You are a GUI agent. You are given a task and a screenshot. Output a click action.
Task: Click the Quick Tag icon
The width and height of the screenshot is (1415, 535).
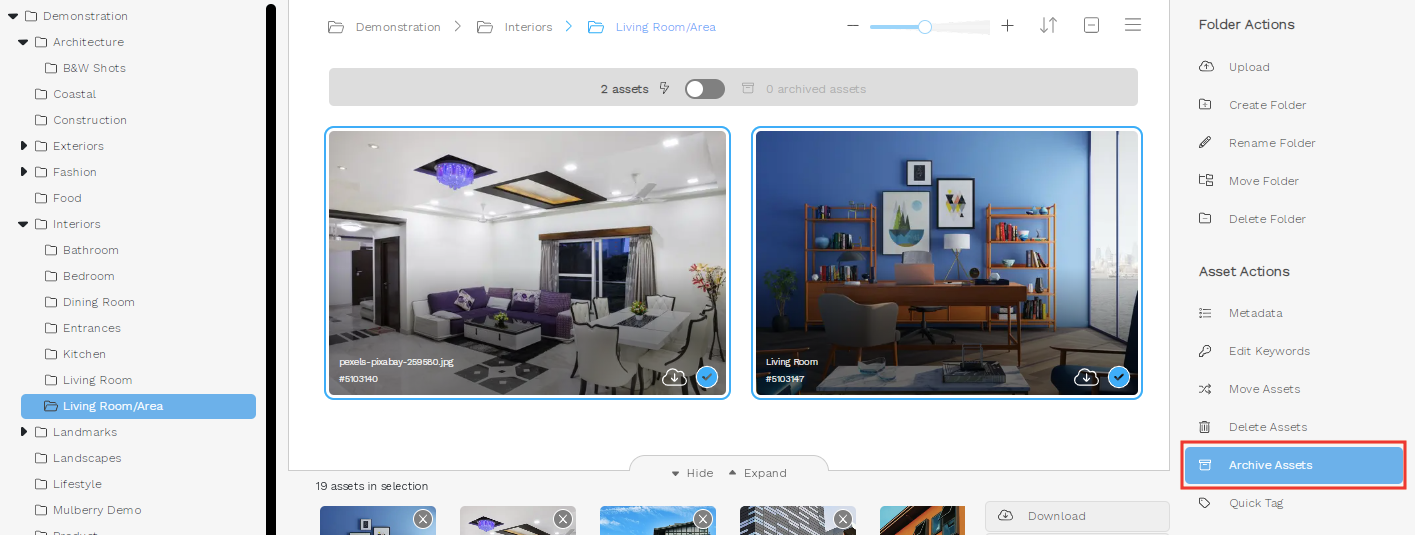pos(1205,503)
